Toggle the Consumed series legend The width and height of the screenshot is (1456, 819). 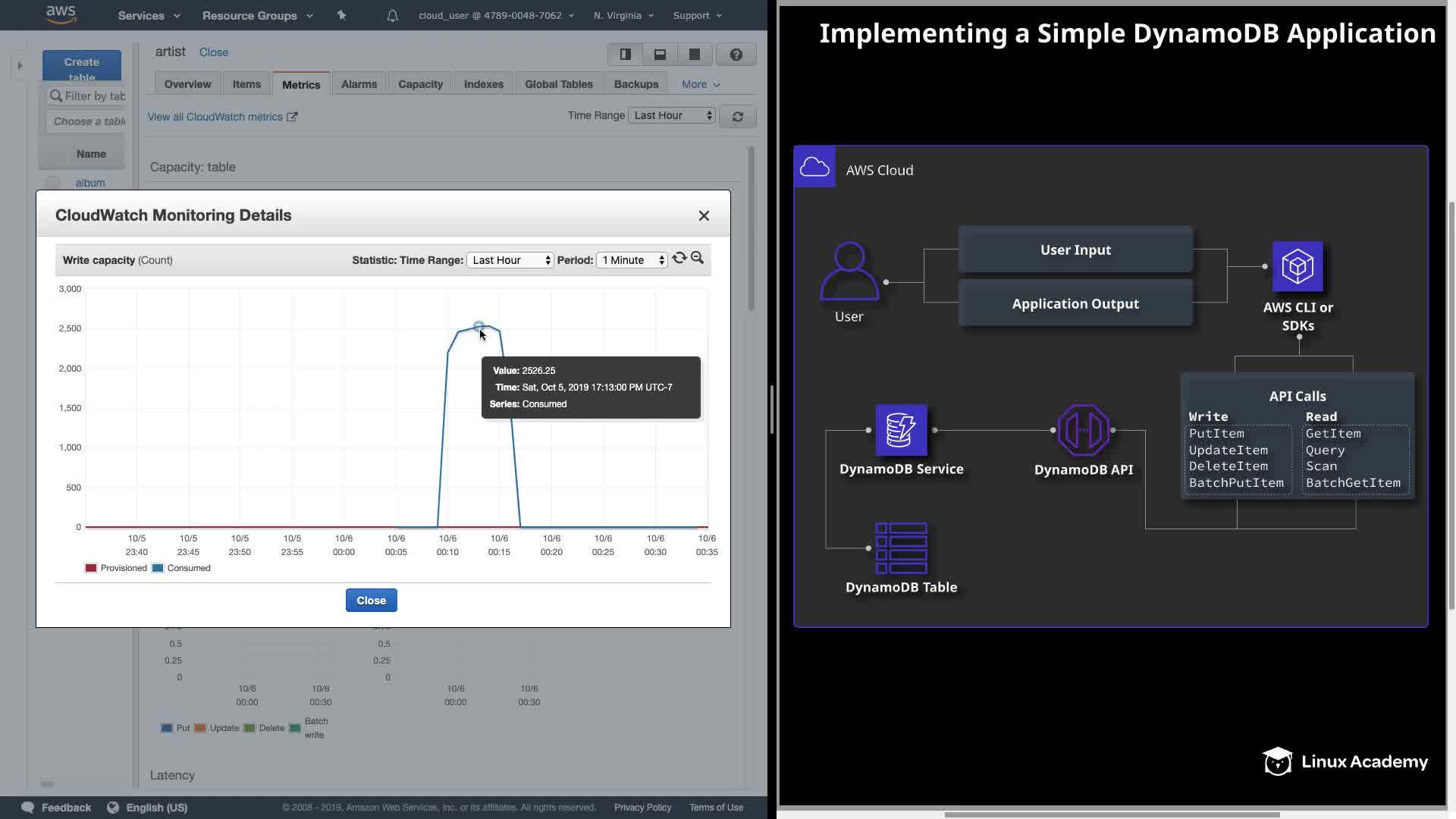181,568
